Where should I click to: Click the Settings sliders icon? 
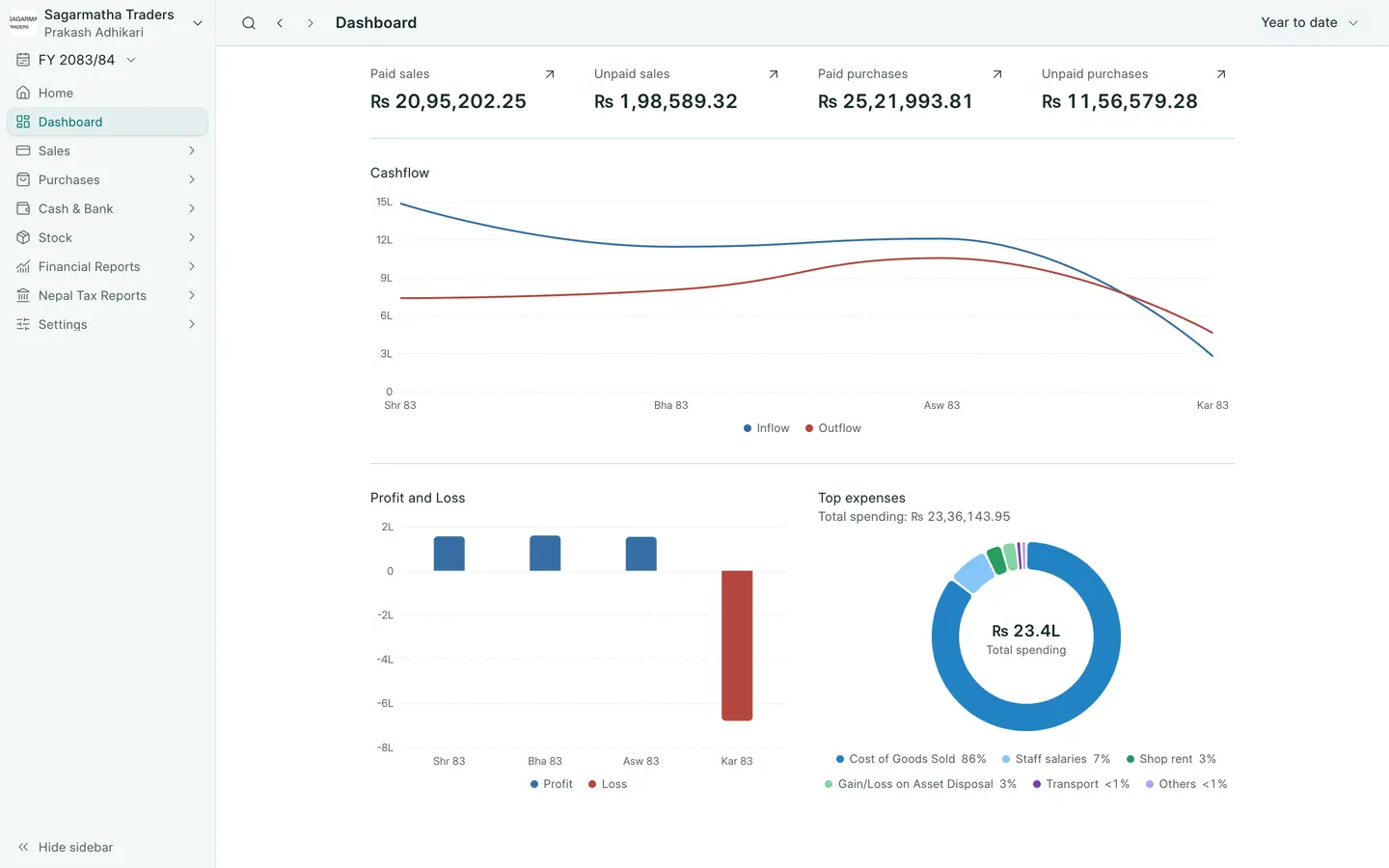click(x=23, y=324)
